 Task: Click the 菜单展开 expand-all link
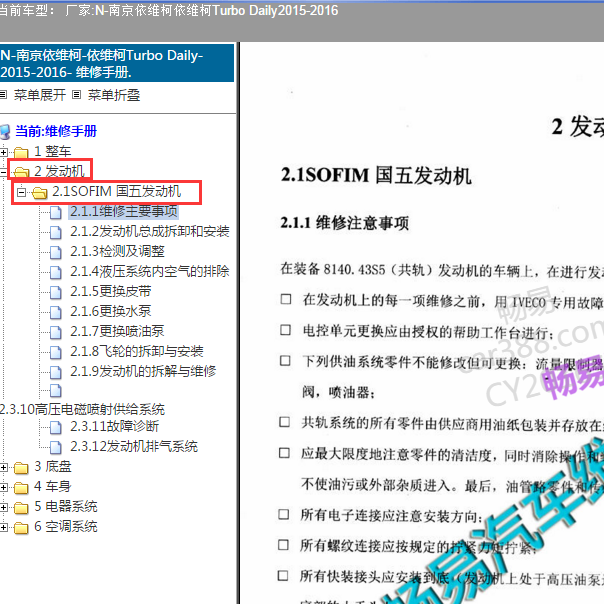pyautogui.click(x=40, y=95)
